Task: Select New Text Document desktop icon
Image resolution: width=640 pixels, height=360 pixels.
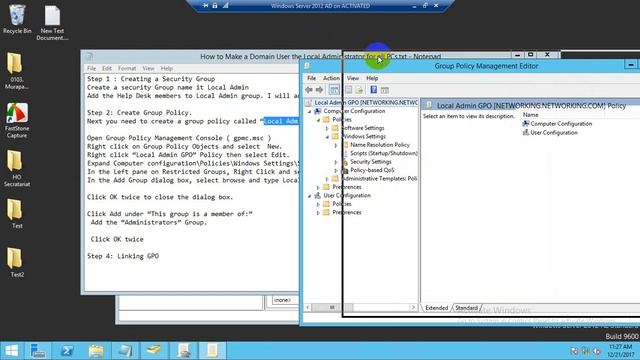Action: (x=52, y=23)
